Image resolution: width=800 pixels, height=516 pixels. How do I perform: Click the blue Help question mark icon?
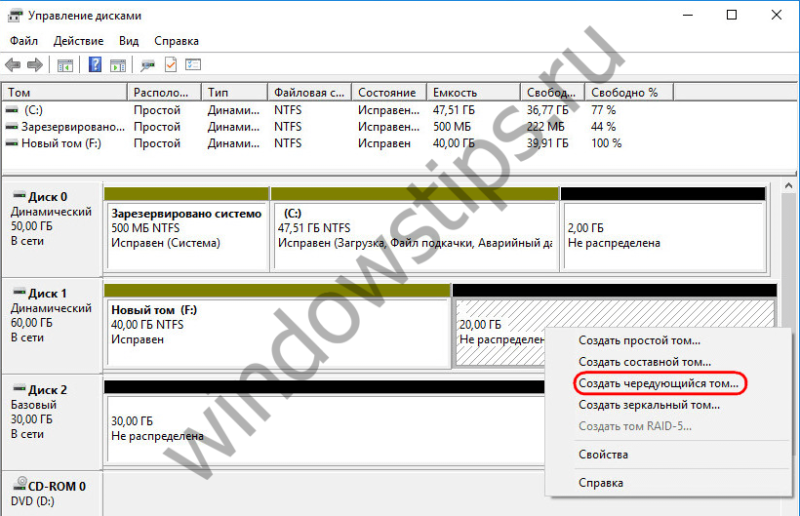coord(95,66)
